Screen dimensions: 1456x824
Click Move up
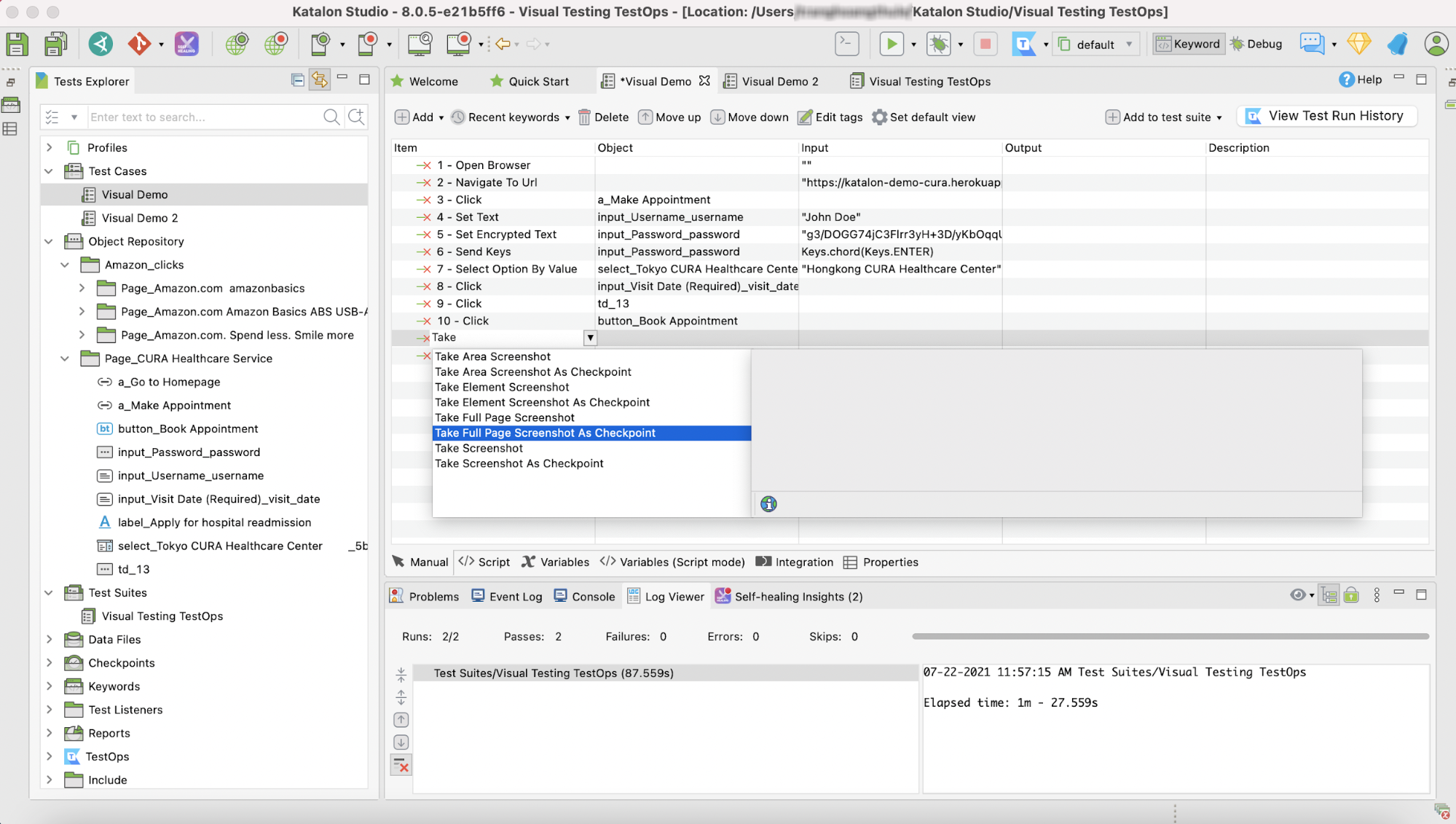669,117
